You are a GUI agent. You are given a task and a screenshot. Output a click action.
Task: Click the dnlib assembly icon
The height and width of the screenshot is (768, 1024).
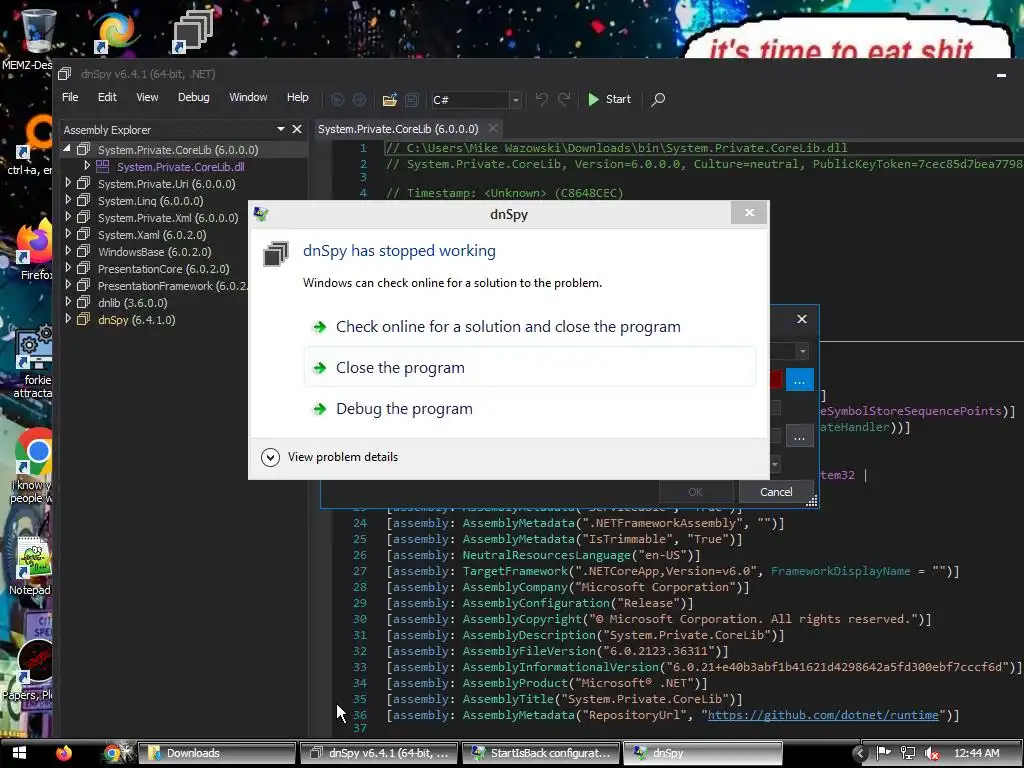pyautogui.click(x=84, y=302)
